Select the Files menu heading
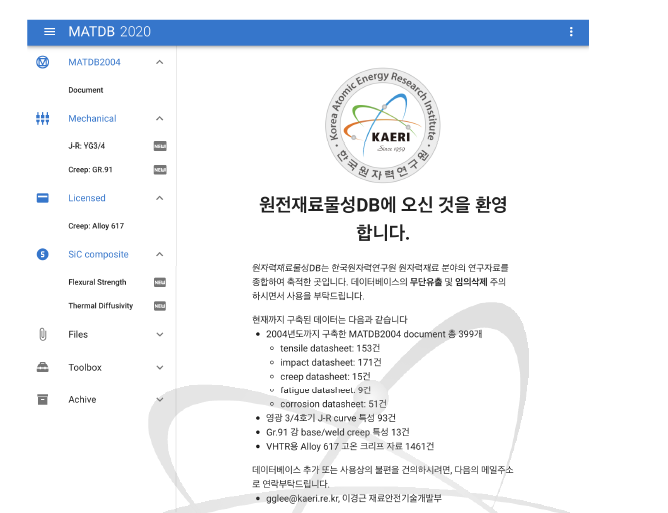 tap(78, 334)
